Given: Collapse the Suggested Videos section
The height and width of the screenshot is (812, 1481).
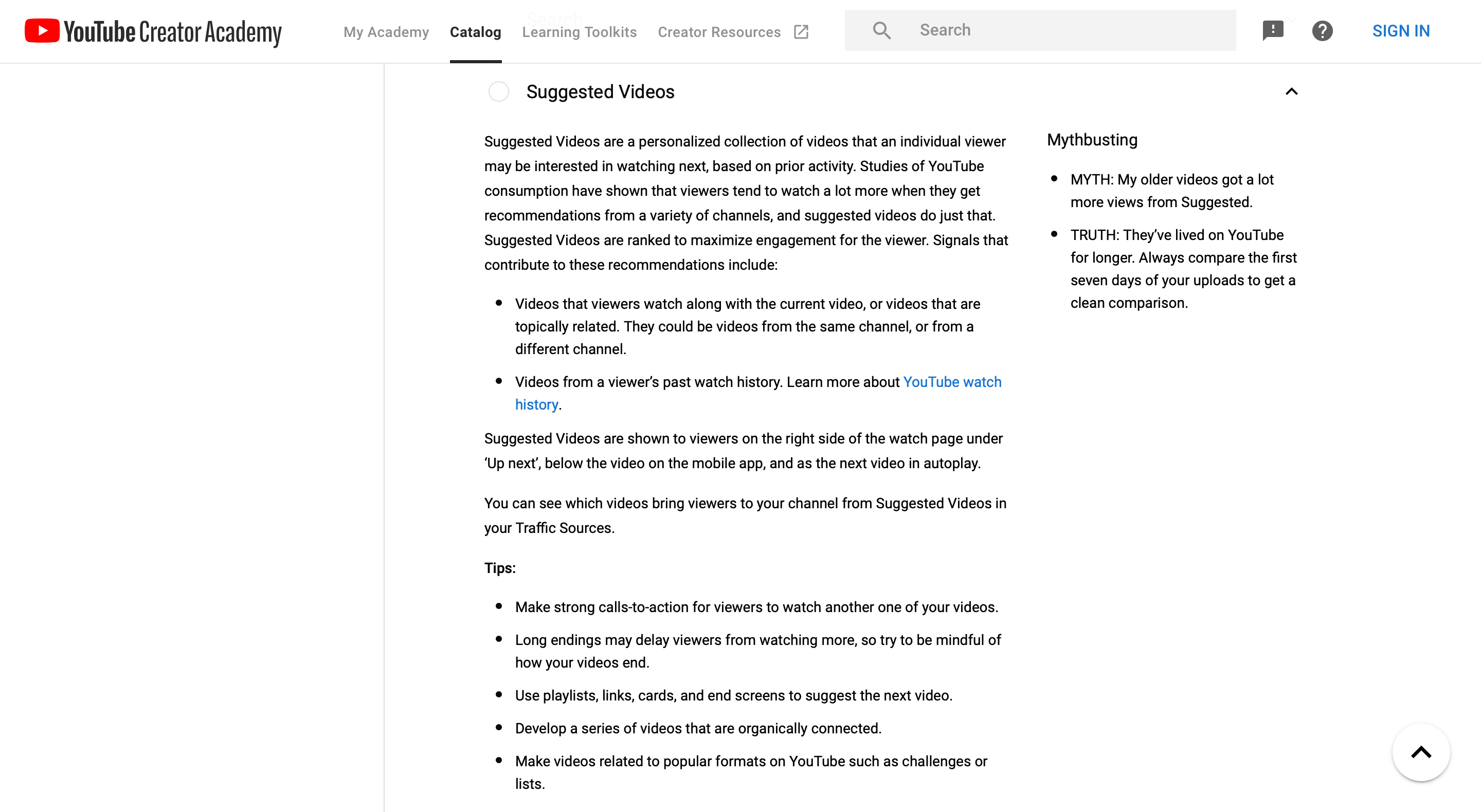Looking at the screenshot, I should tap(1290, 92).
